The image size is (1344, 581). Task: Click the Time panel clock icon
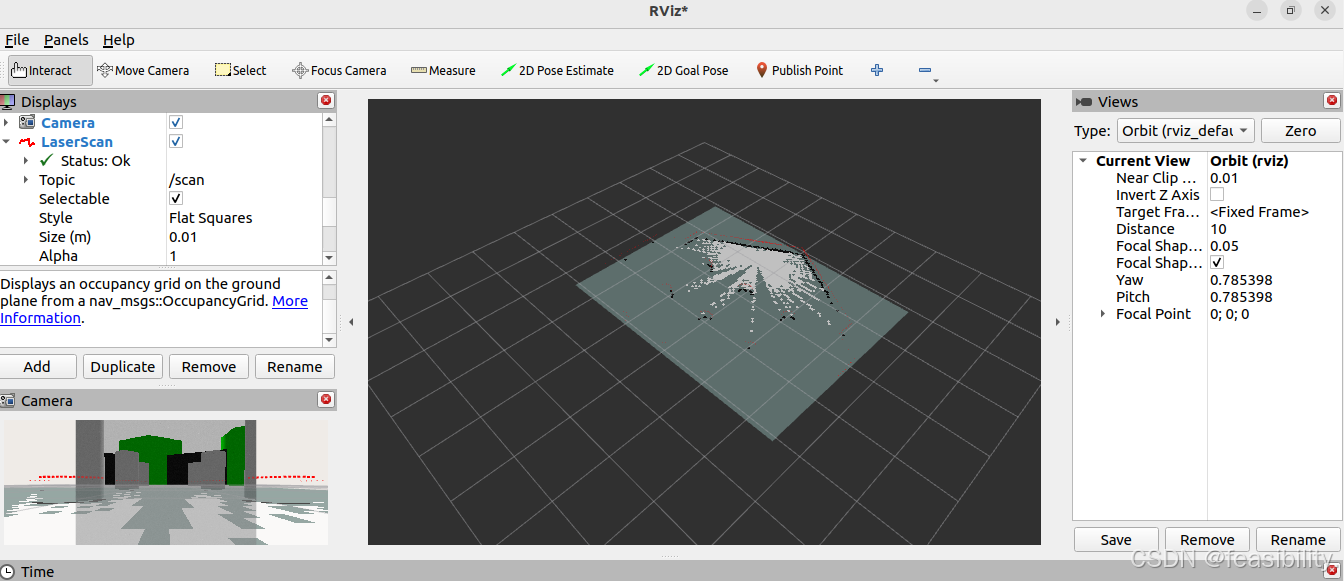click(x=9, y=572)
